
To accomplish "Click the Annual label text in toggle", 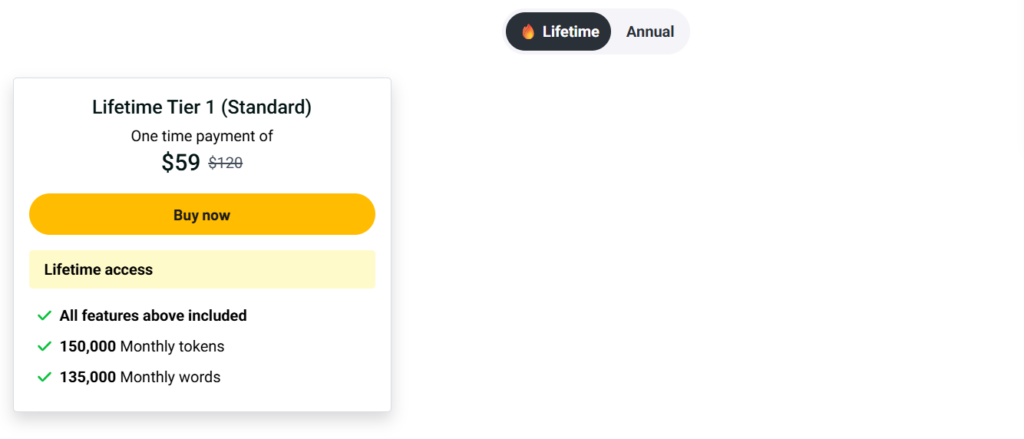I will tap(650, 32).
